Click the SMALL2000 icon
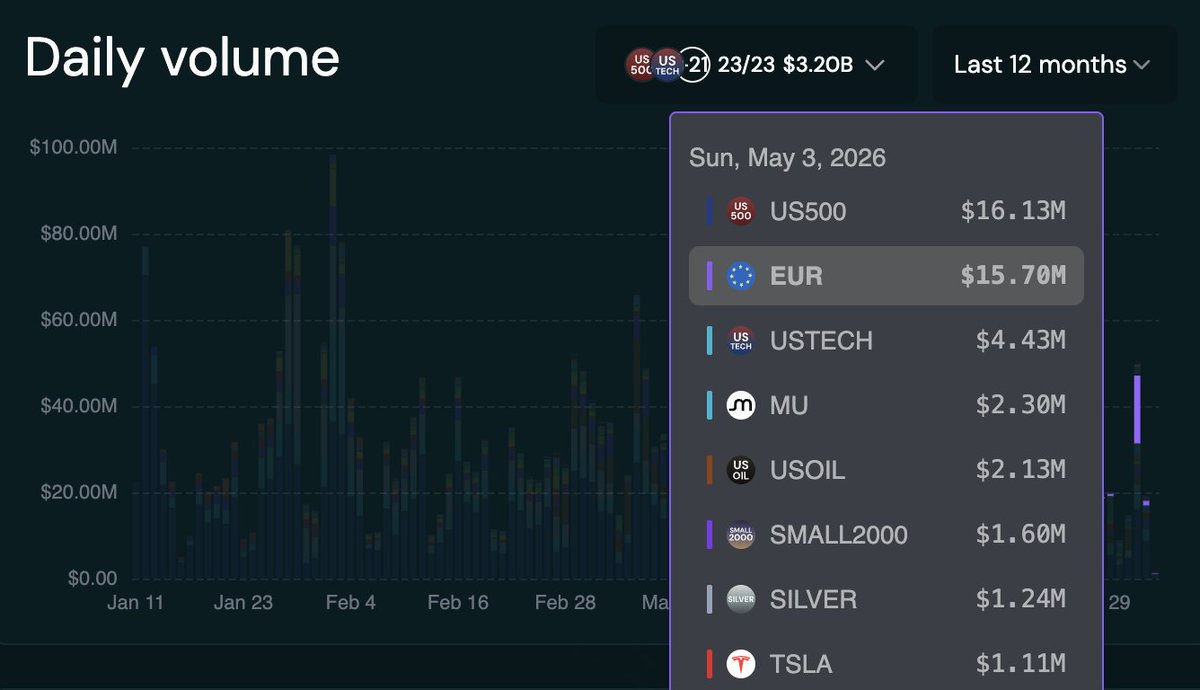The height and width of the screenshot is (690, 1200). [741, 534]
